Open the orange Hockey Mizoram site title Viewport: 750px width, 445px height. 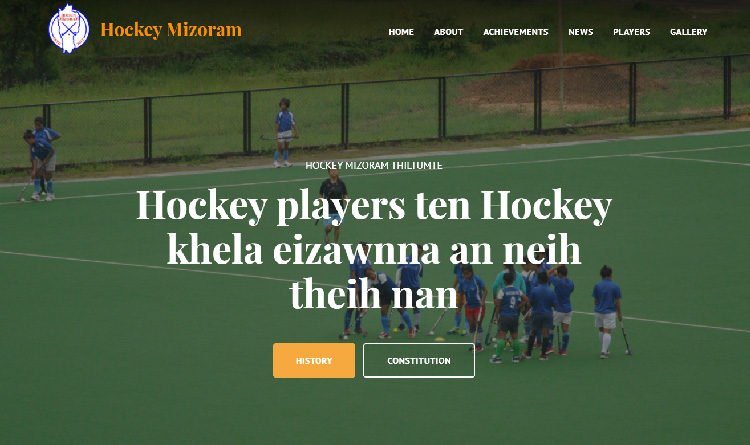(x=171, y=30)
